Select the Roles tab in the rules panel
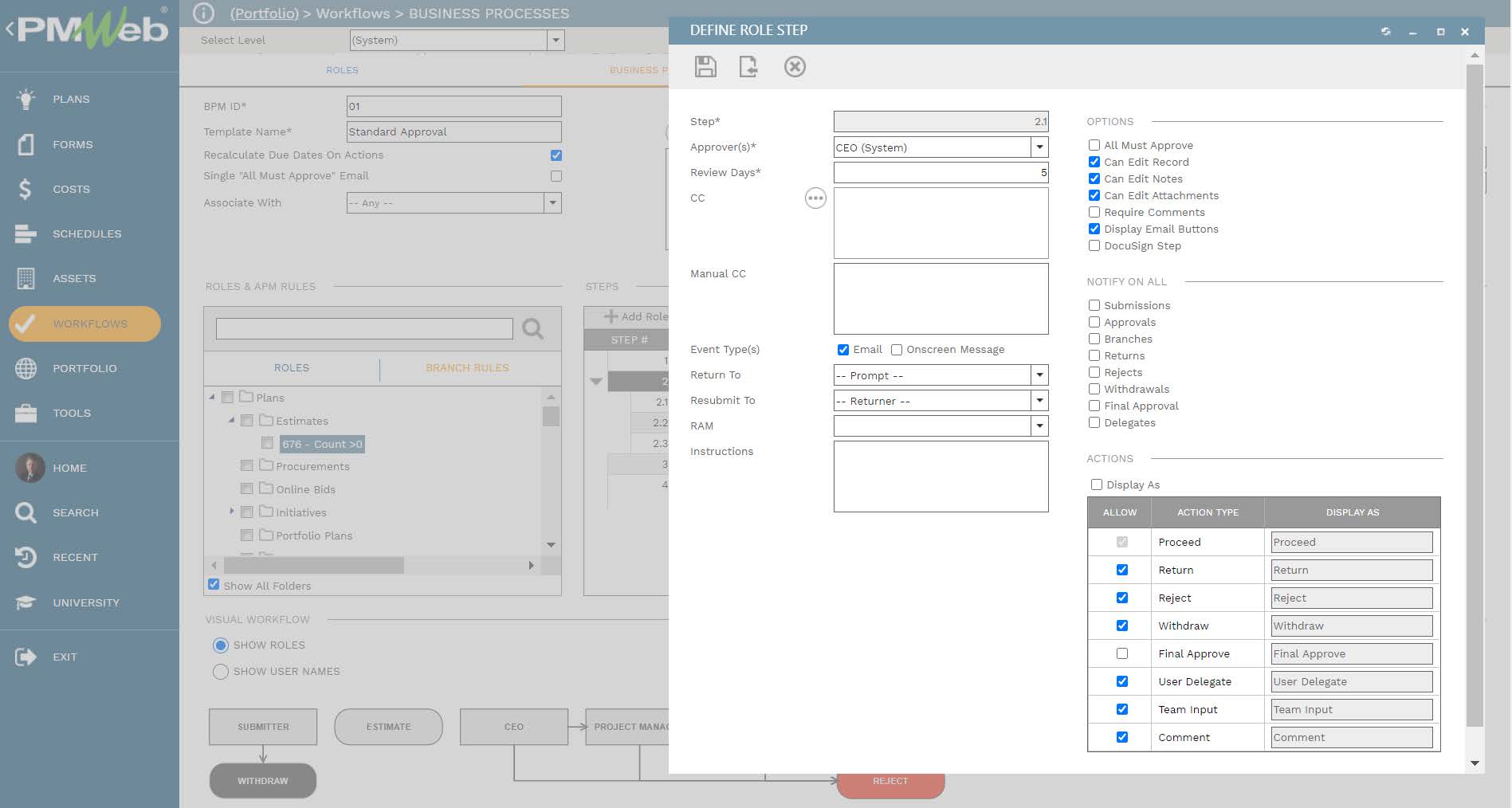This screenshot has width=1512, height=808. (292, 368)
